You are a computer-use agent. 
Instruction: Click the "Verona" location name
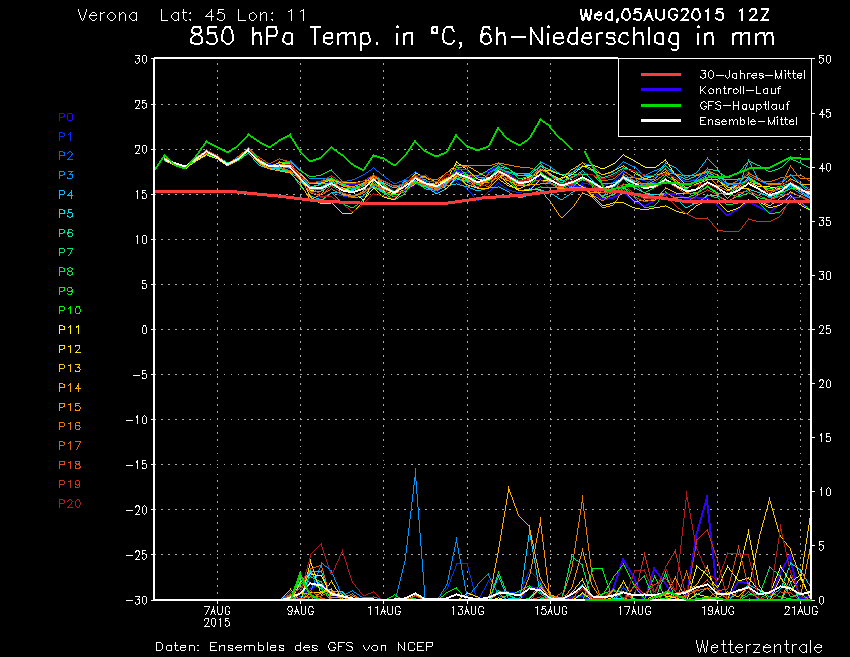point(108,15)
